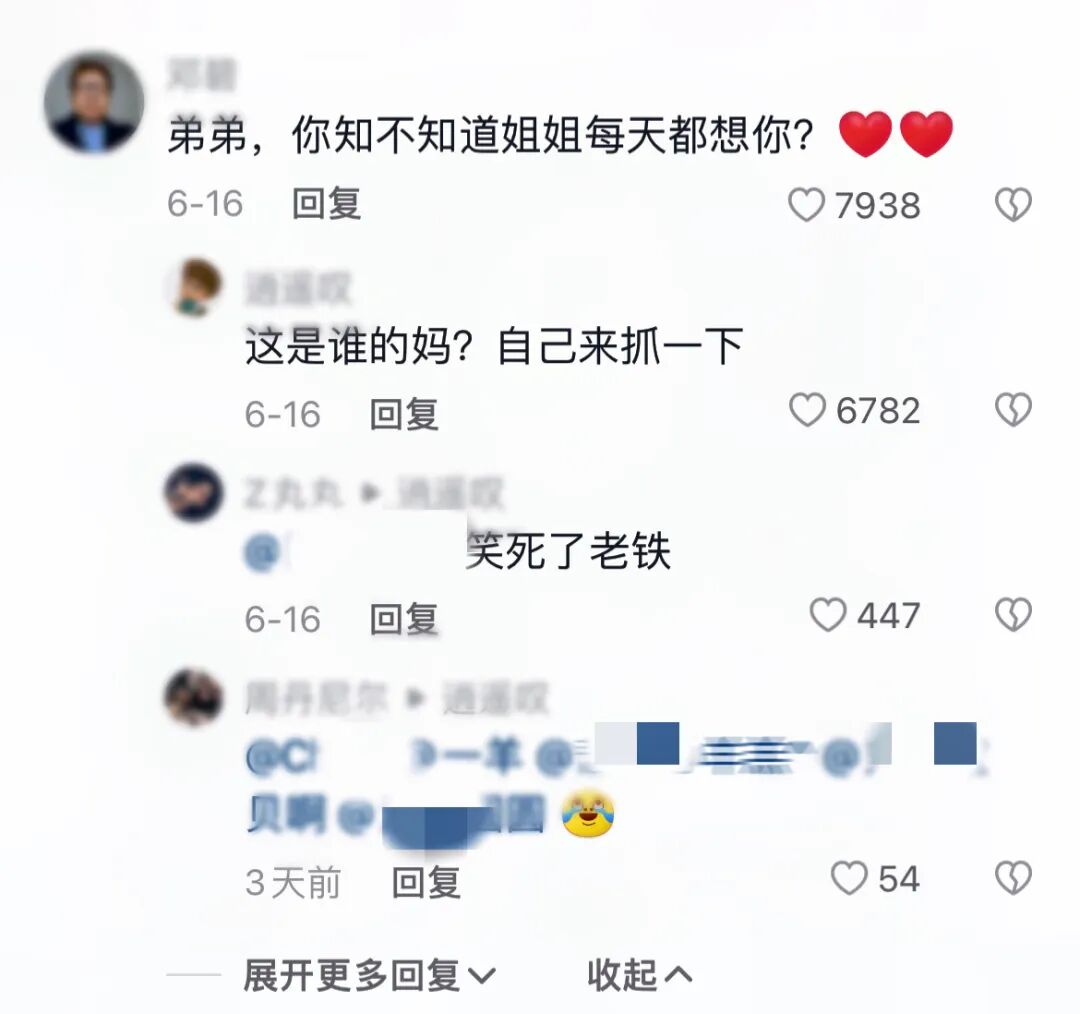Reply to the 笑死了老铁 comment
The width and height of the screenshot is (1080, 1014).
[x=404, y=619]
